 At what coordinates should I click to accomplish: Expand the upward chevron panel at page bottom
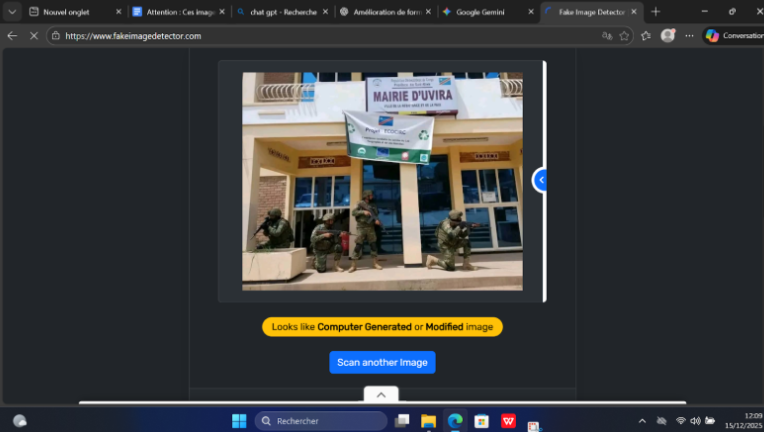click(380, 394)
